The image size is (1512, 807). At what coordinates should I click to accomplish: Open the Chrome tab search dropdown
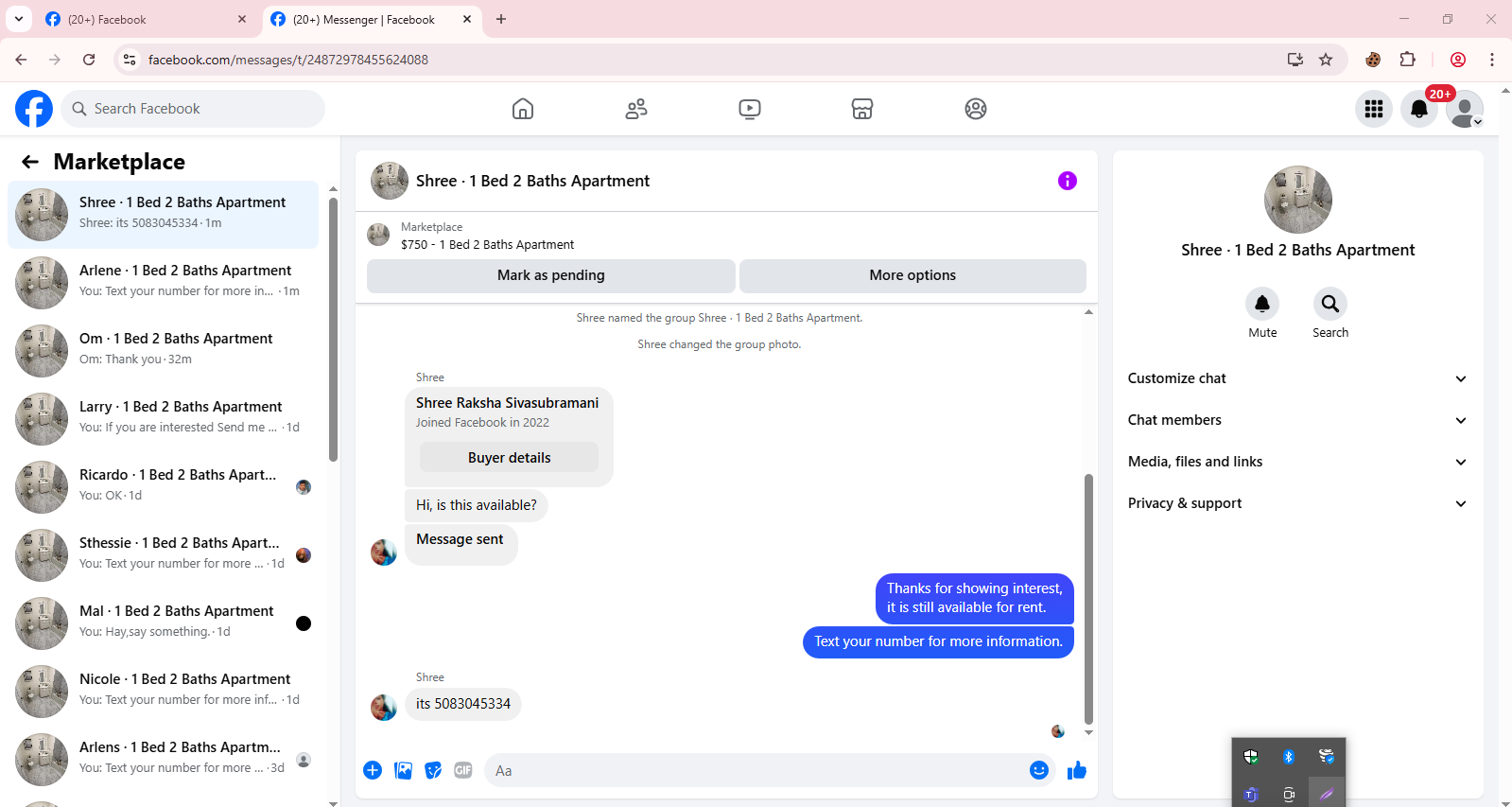pyautogui.click(x=19, y=19)
